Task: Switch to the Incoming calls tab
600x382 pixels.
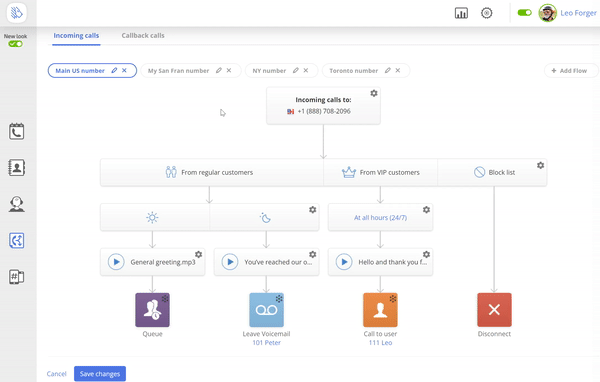Action: pos(76,36)
